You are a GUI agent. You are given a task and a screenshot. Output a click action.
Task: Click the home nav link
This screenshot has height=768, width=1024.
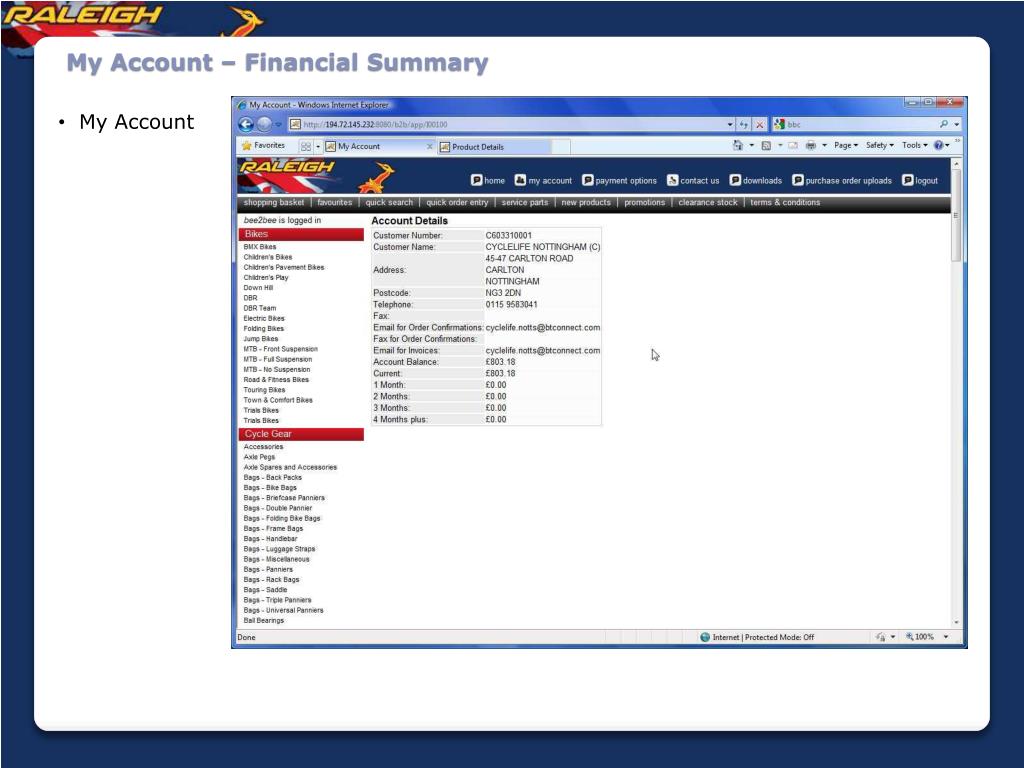pos(488,180)
